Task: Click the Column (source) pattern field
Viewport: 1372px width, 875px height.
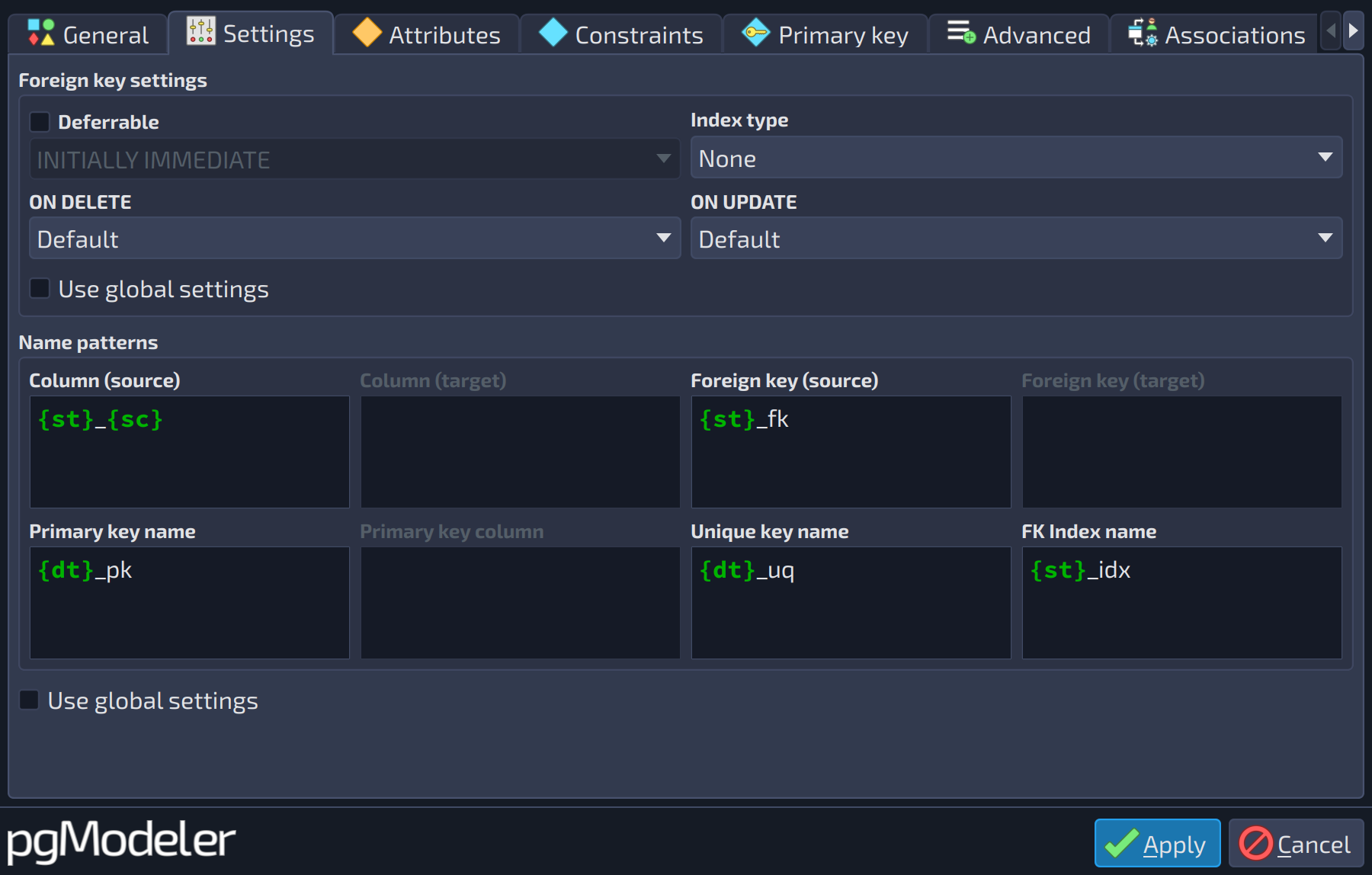Action: (x=190, y=451)
